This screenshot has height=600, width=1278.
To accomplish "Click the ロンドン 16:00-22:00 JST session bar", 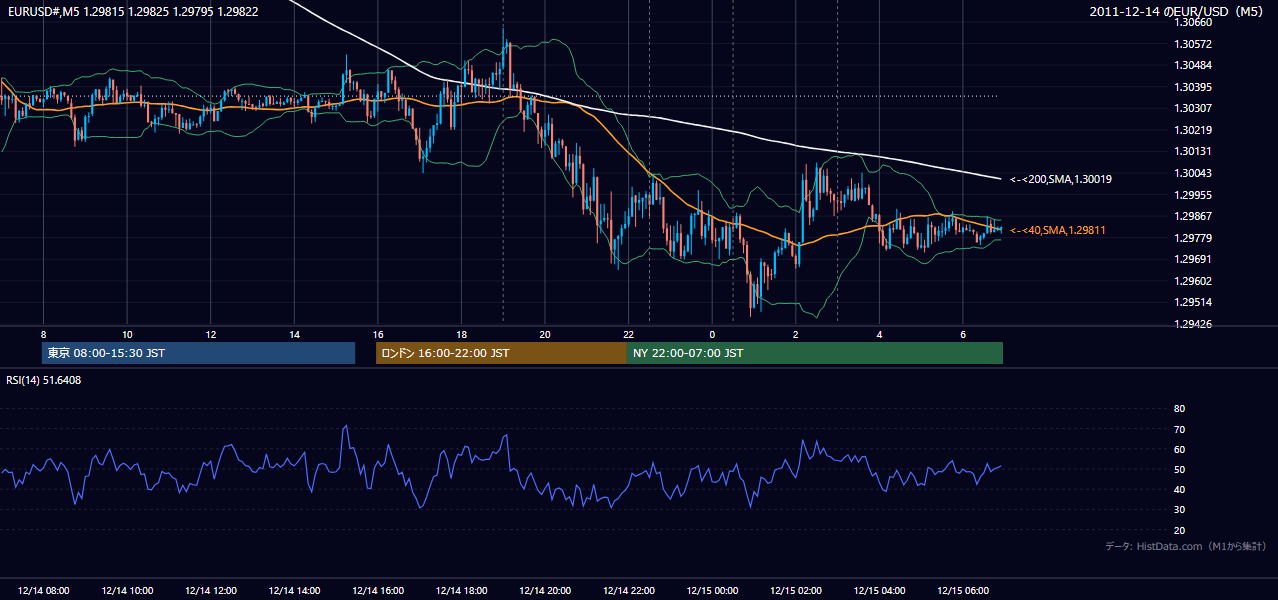I will point(501,353).
